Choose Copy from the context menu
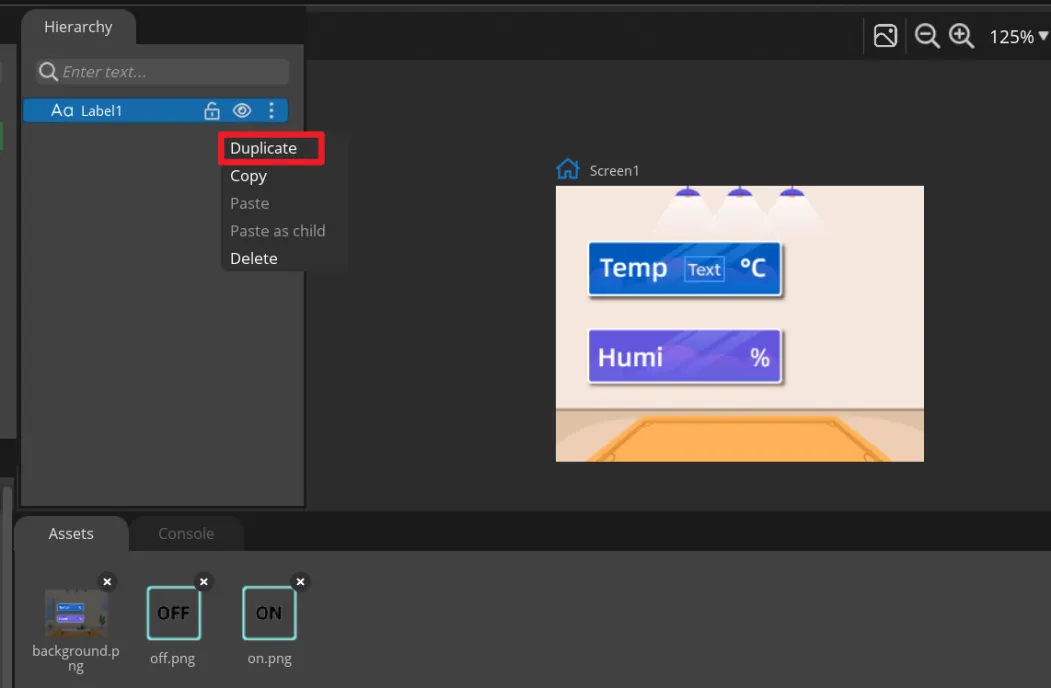Viewport: 1051px width, 688px height. (248, 176)
